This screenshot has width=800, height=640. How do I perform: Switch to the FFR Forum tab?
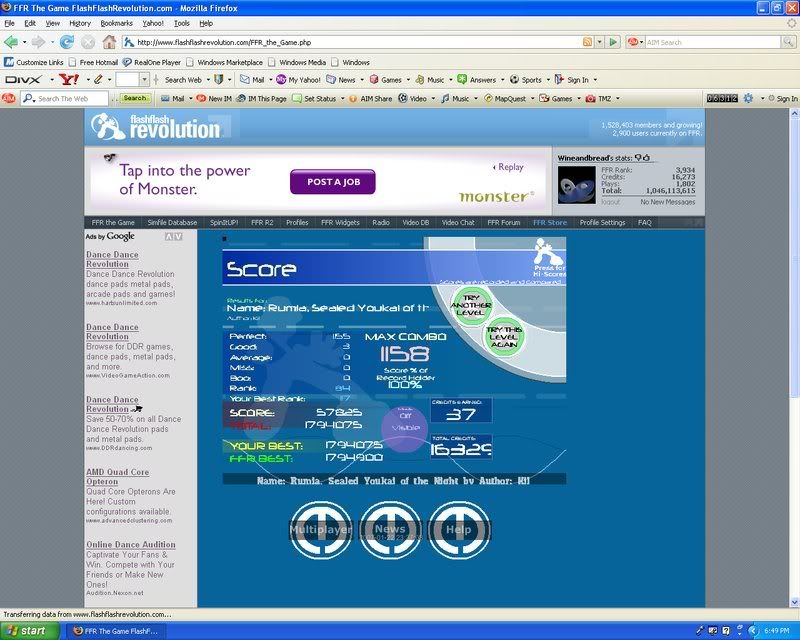(504, 223)
